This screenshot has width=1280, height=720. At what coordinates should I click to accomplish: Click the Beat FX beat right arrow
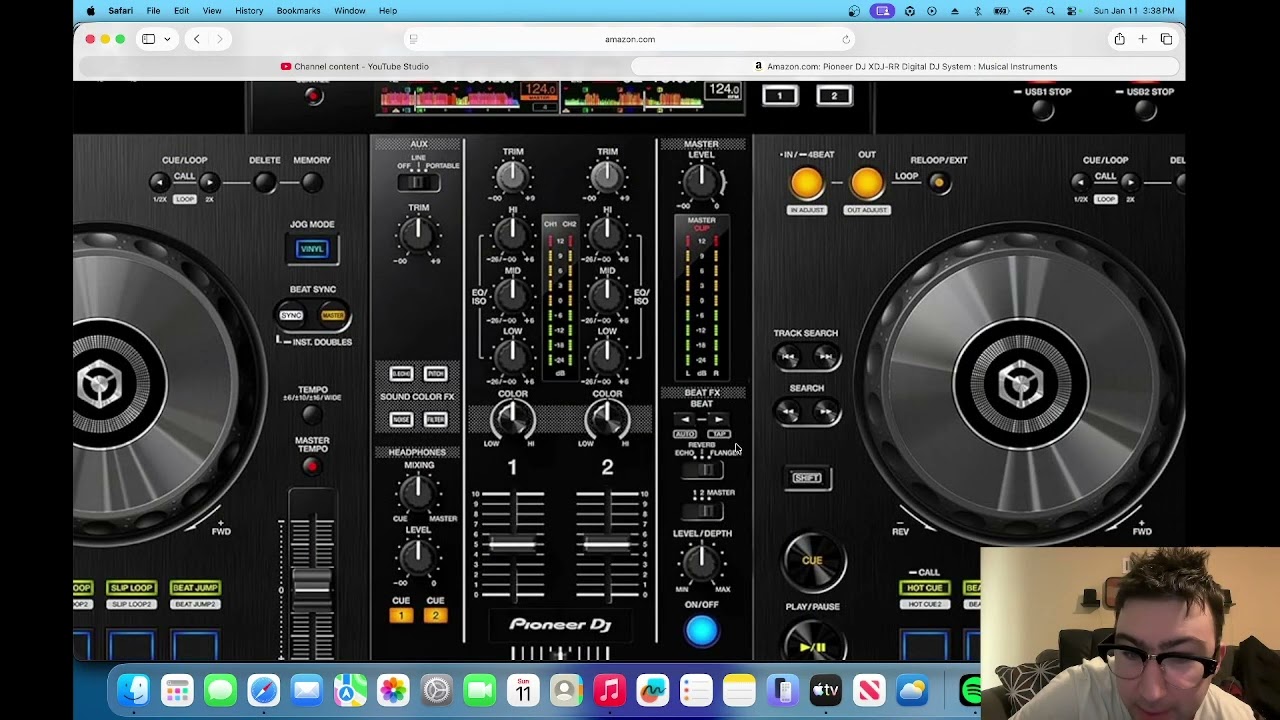(x=718, y=419)
